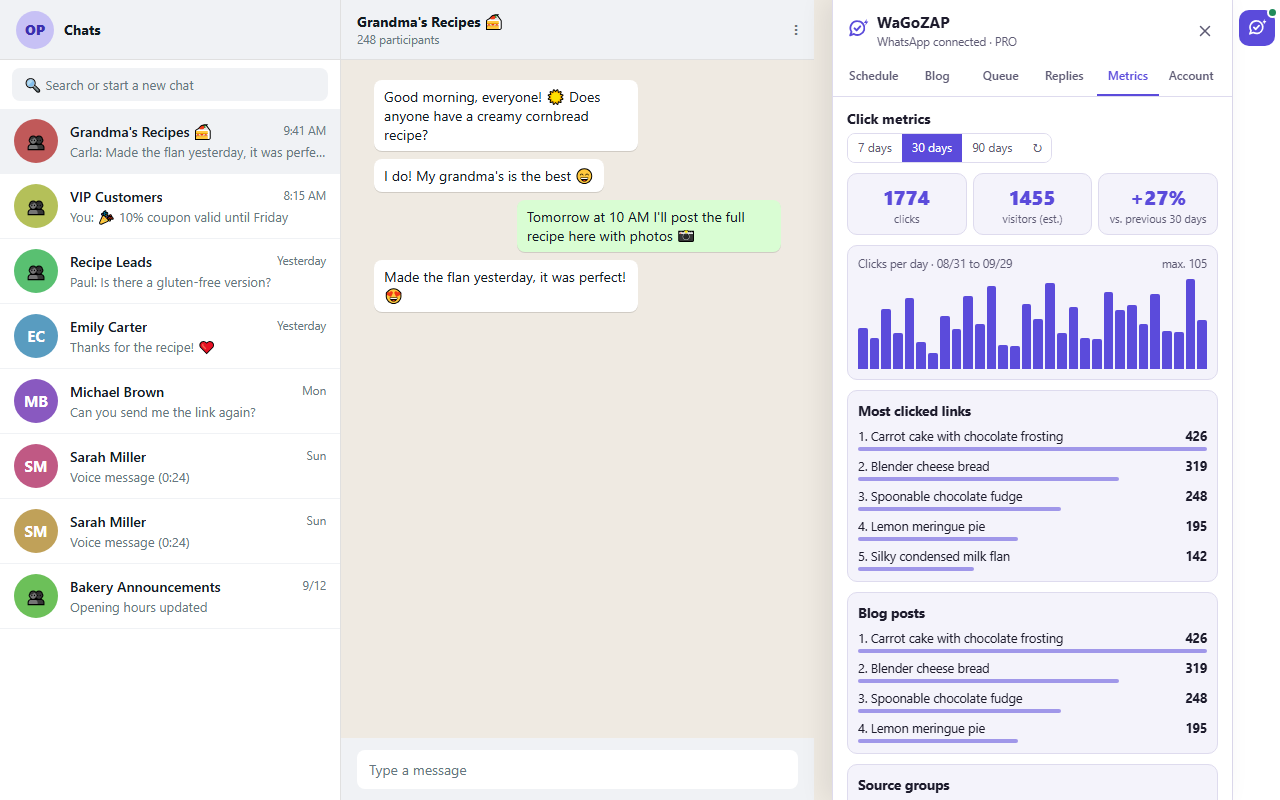Open the VIP Customers chat
This screenshot has width=1280, height=800.
[x=170, y=206]
